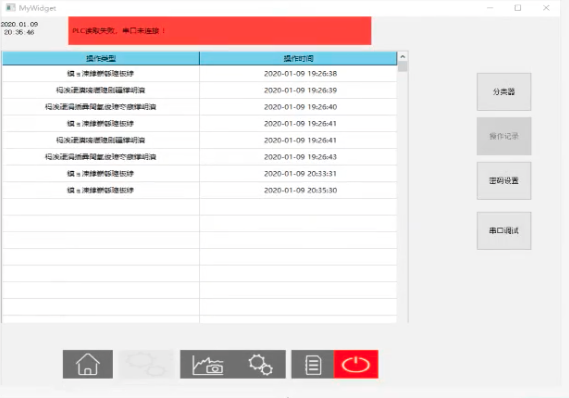Click the 操作时间 column header
Viewport: 569px width, 398px height.
coord(298,58)
